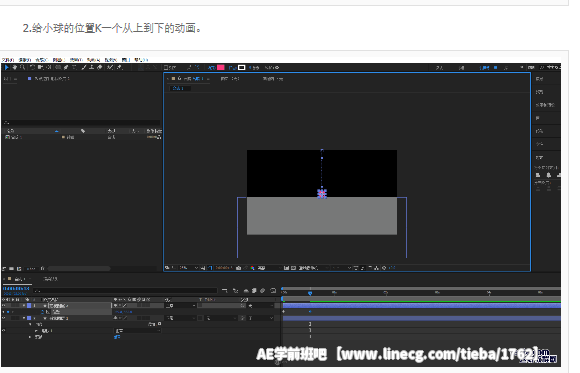Collapse the Contents group triangle
The height and width of the screenshot is (373, 580).
pyautogui.click(x=30, y=324)
